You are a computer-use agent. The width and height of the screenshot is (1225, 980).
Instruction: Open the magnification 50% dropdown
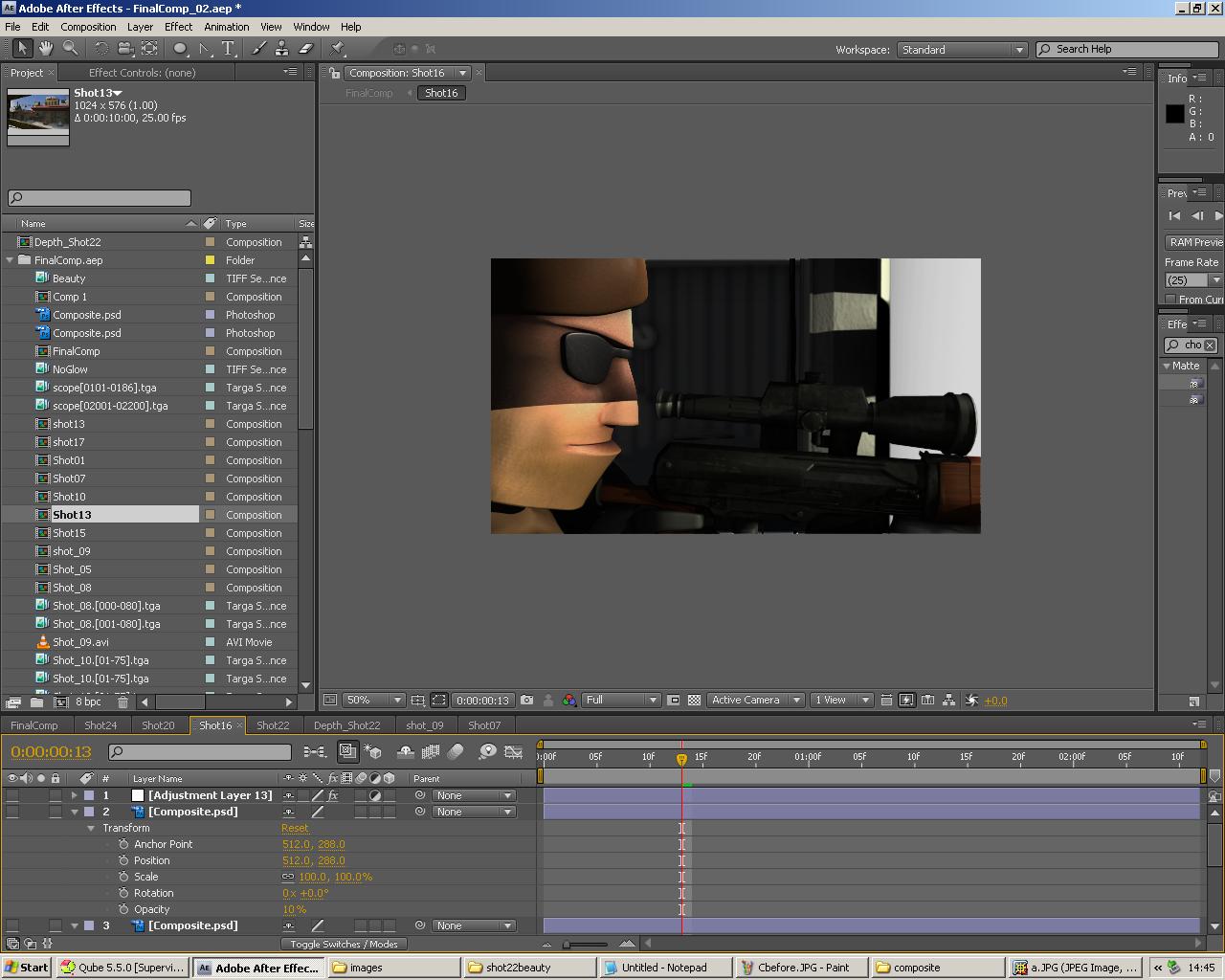pos(373,701)
